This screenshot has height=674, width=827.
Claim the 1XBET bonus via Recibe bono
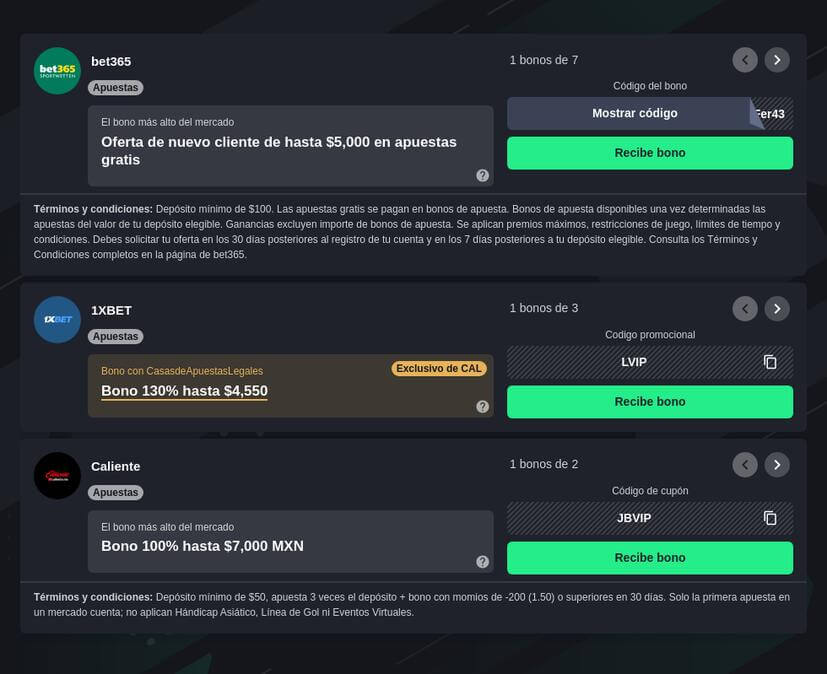[x=650, y=402]
